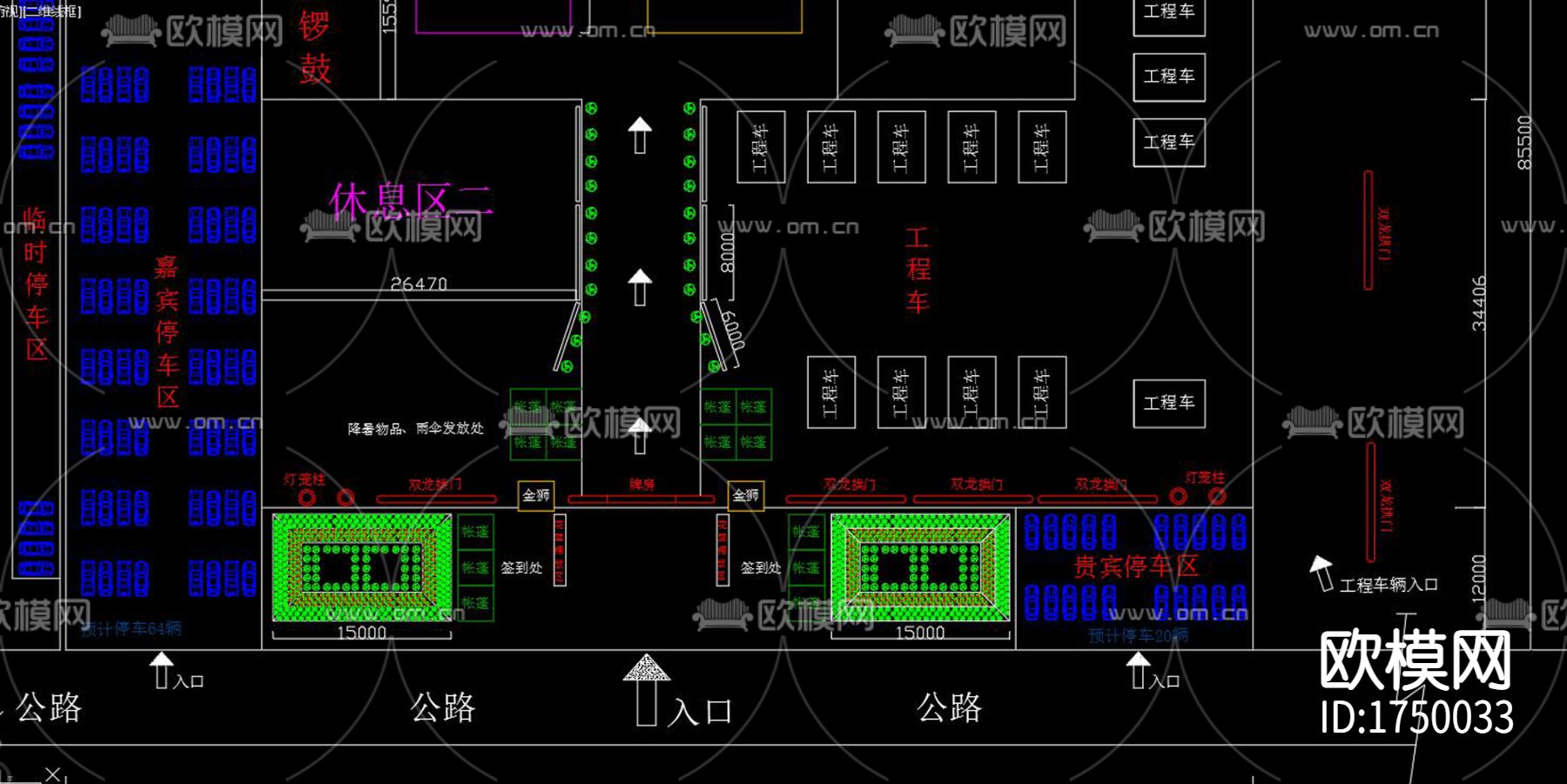Select the 预计停车20辆 note
The image size is (1567, 784).
point(1138,636)
